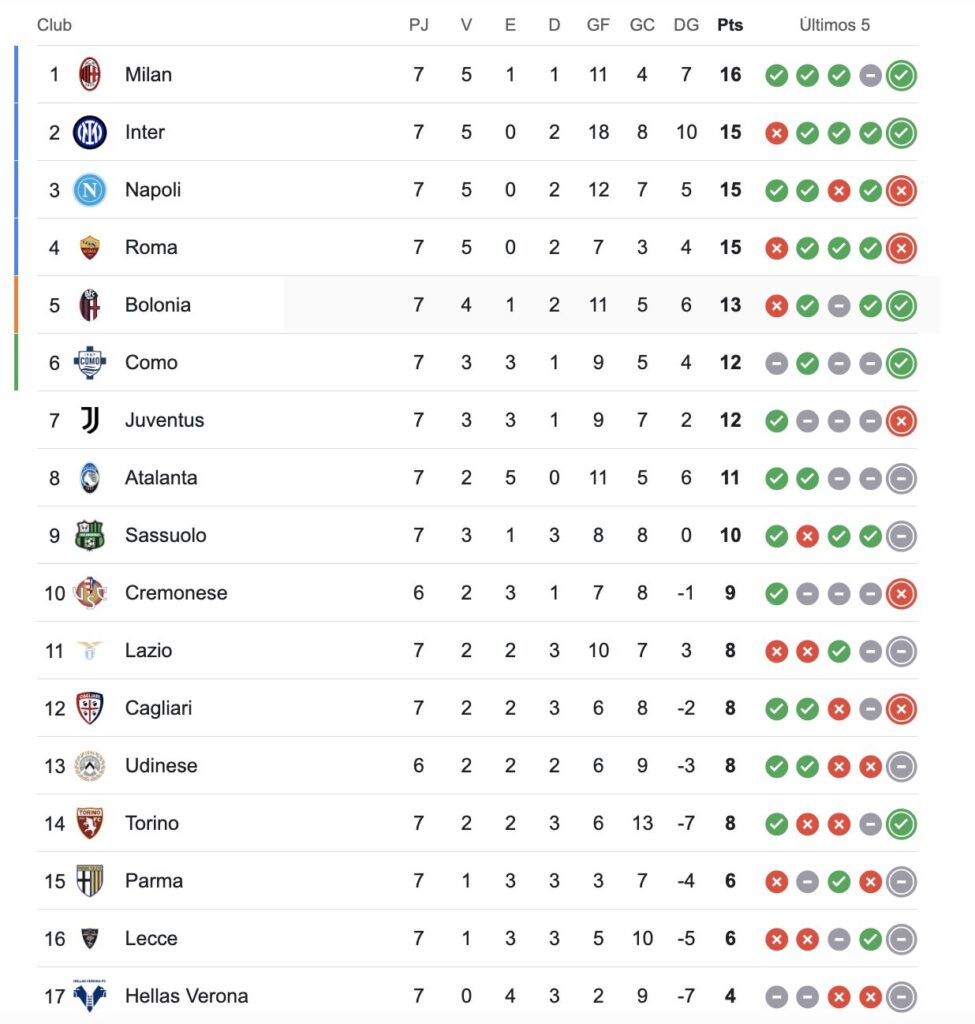Click the Sassuolo club crest icon
The height and width of the screenshot is (1024, 975).
click(x=90, y=536)
